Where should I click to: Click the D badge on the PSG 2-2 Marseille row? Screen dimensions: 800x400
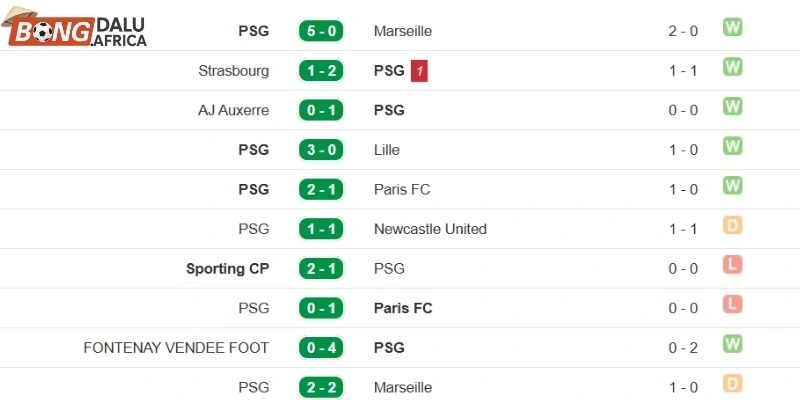click(x=733, y=385)
